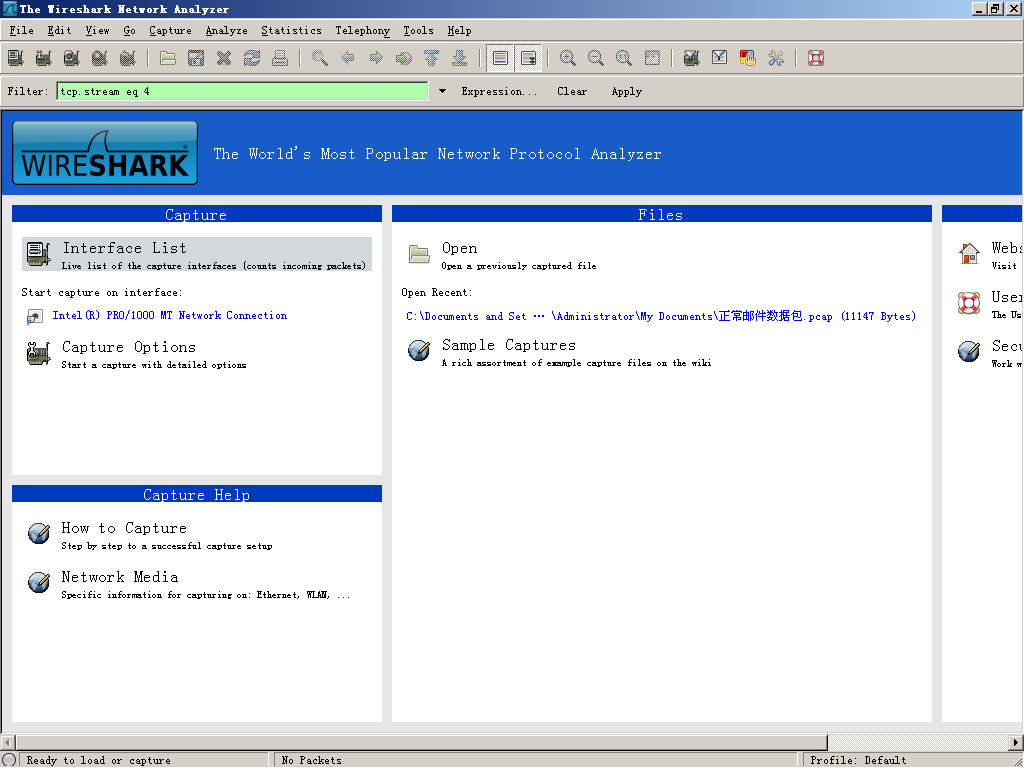Image resolution: width=1024 pixels, height=768 pixels.
Task: Click the find packet magnifier icon
Action: pos(320,58)
